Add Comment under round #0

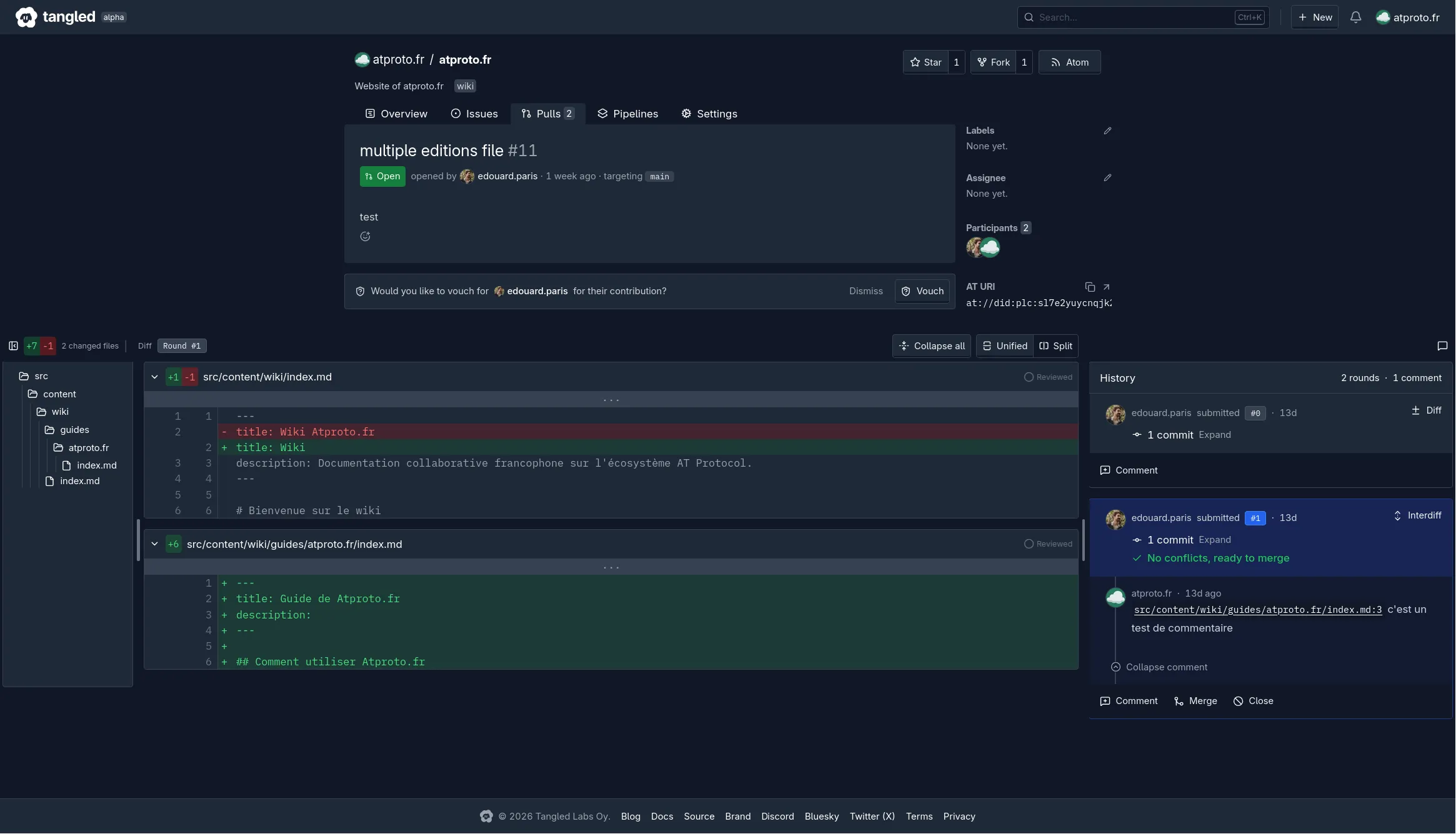point(1129,470)
